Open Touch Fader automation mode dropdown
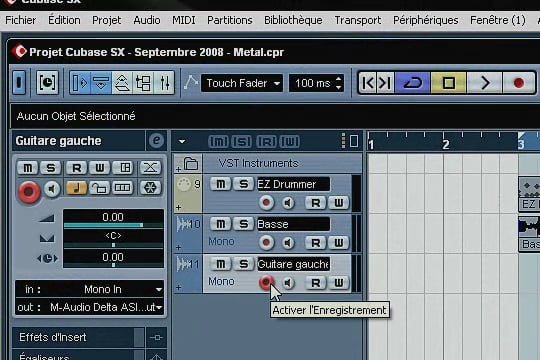This screenshot has height=360, width=540. [242, 83]
